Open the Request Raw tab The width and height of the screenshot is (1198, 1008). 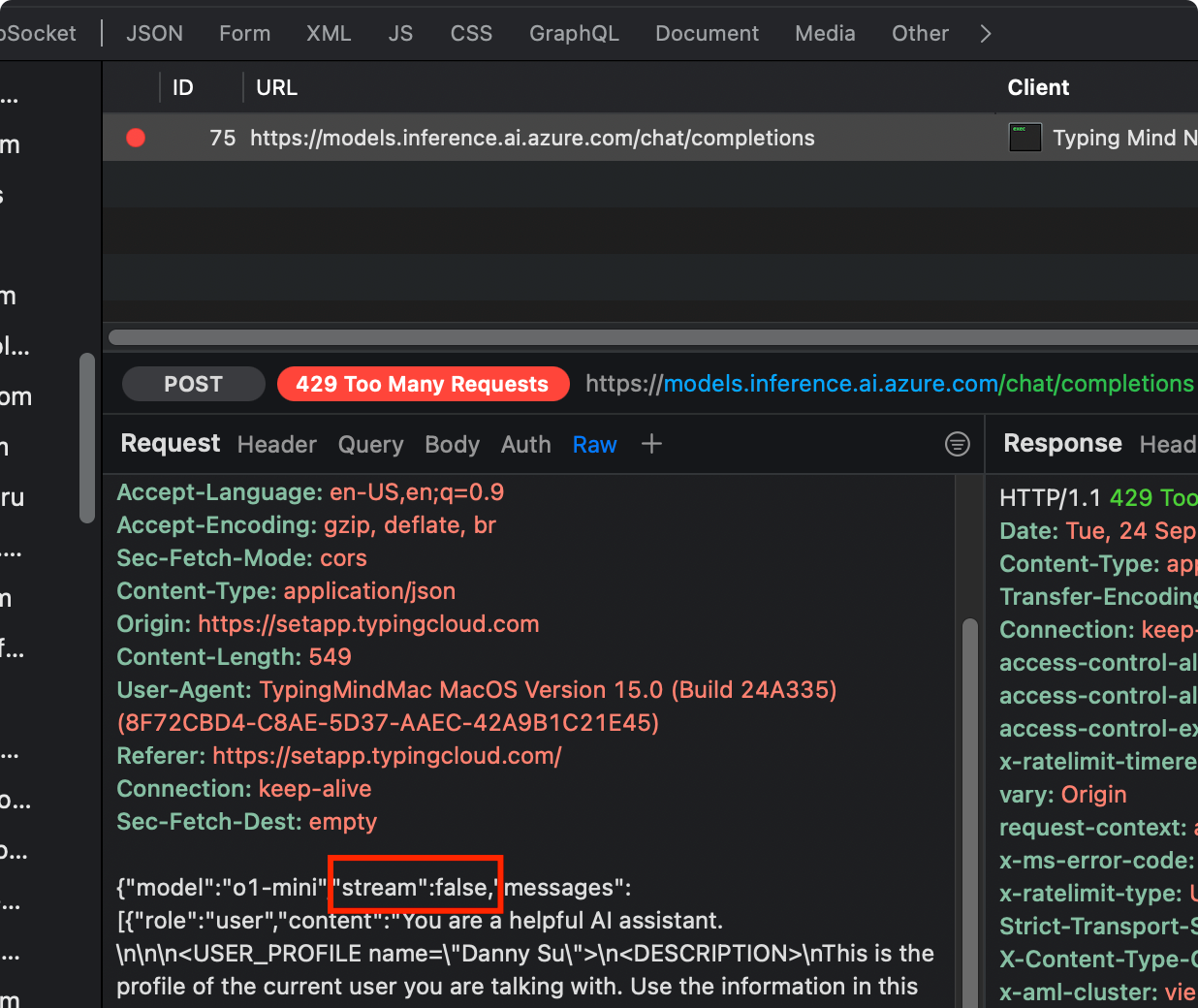(x=594, y=444)
